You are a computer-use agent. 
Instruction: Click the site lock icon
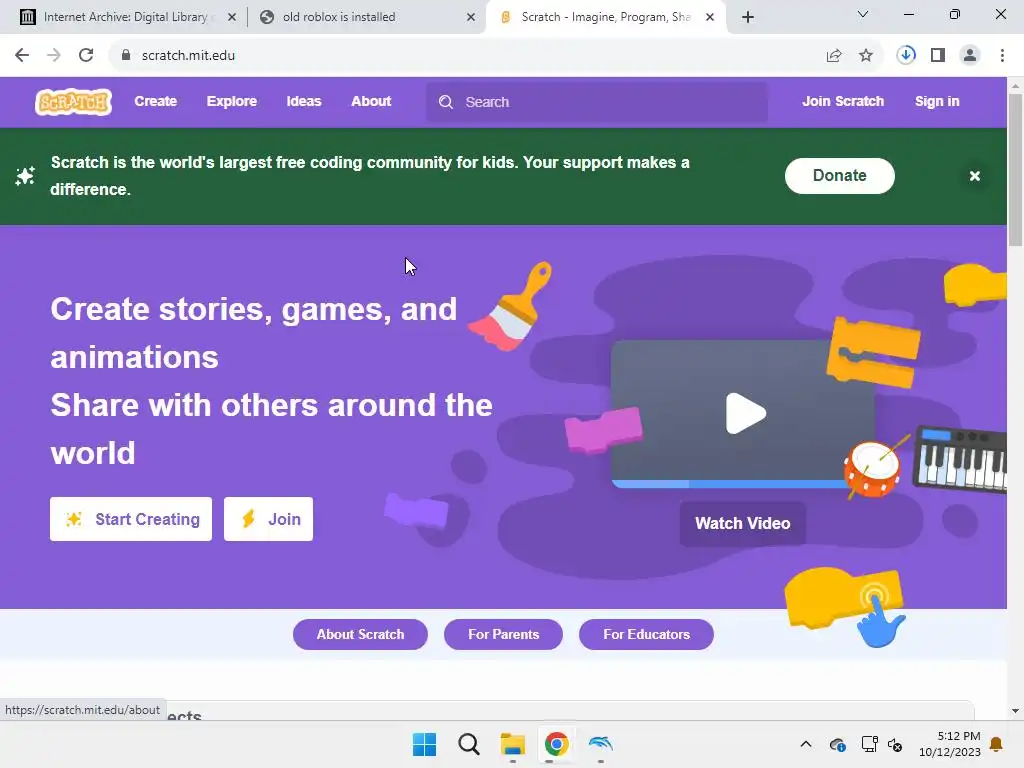pyautogui.click(x=126, y=56)
